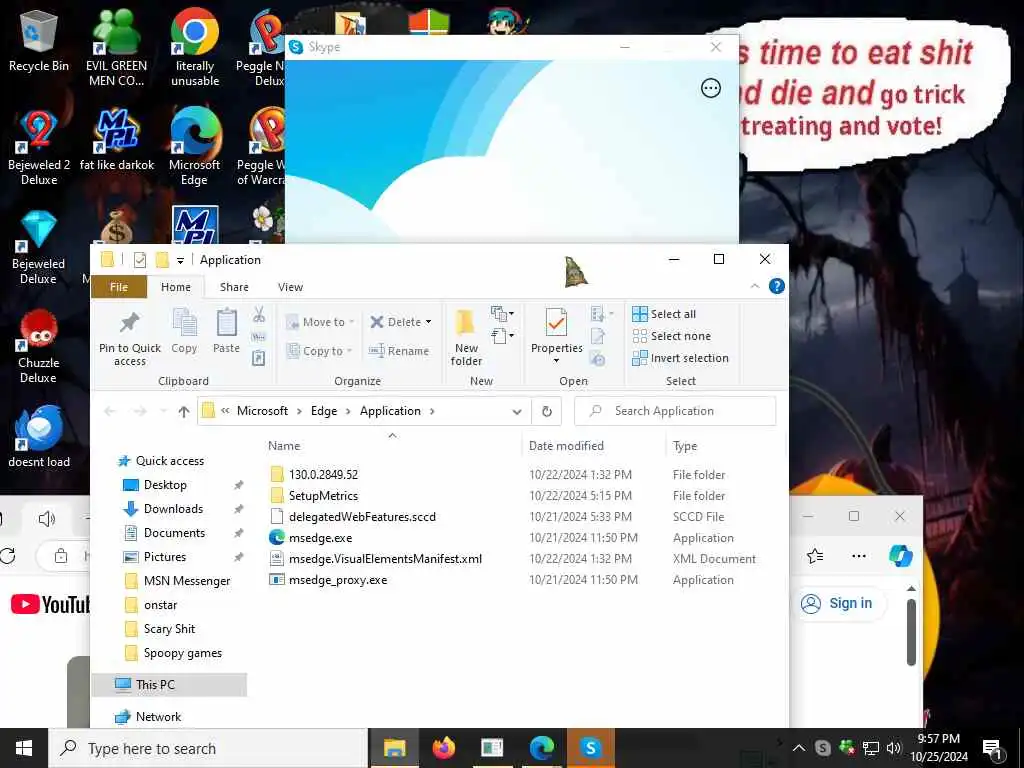
Task: Open the Recycle Bin desktop icon
Action: (x=39, y=41)
